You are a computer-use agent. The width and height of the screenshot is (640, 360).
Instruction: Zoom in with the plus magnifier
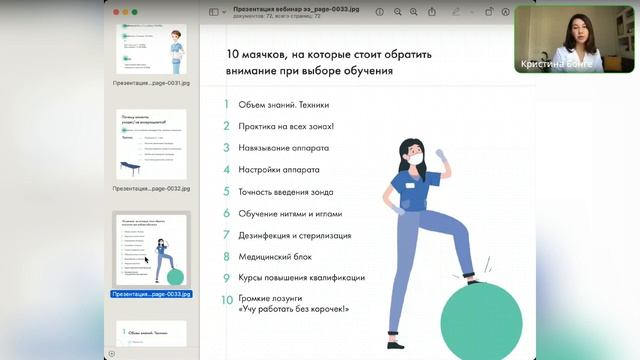414,12
